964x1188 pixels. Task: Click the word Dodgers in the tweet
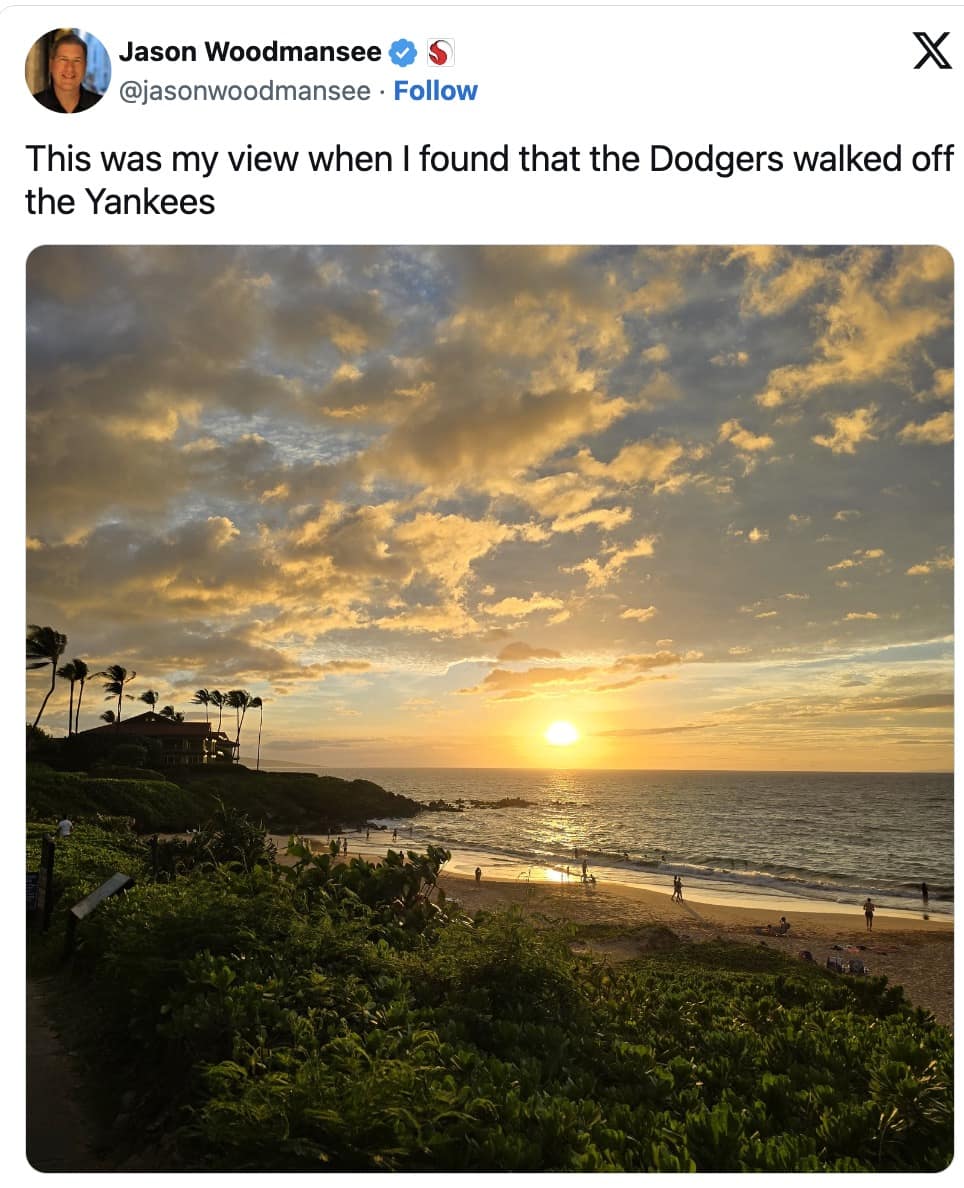[x=716, y=159]
